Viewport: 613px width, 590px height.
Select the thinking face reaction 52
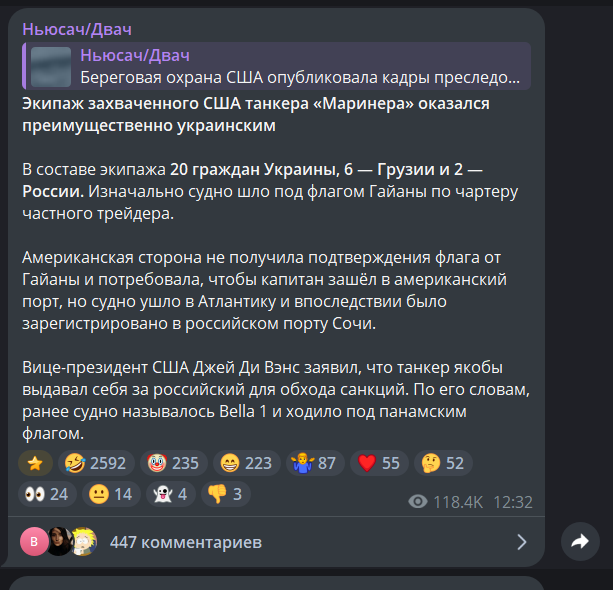[x=443, y=463]
